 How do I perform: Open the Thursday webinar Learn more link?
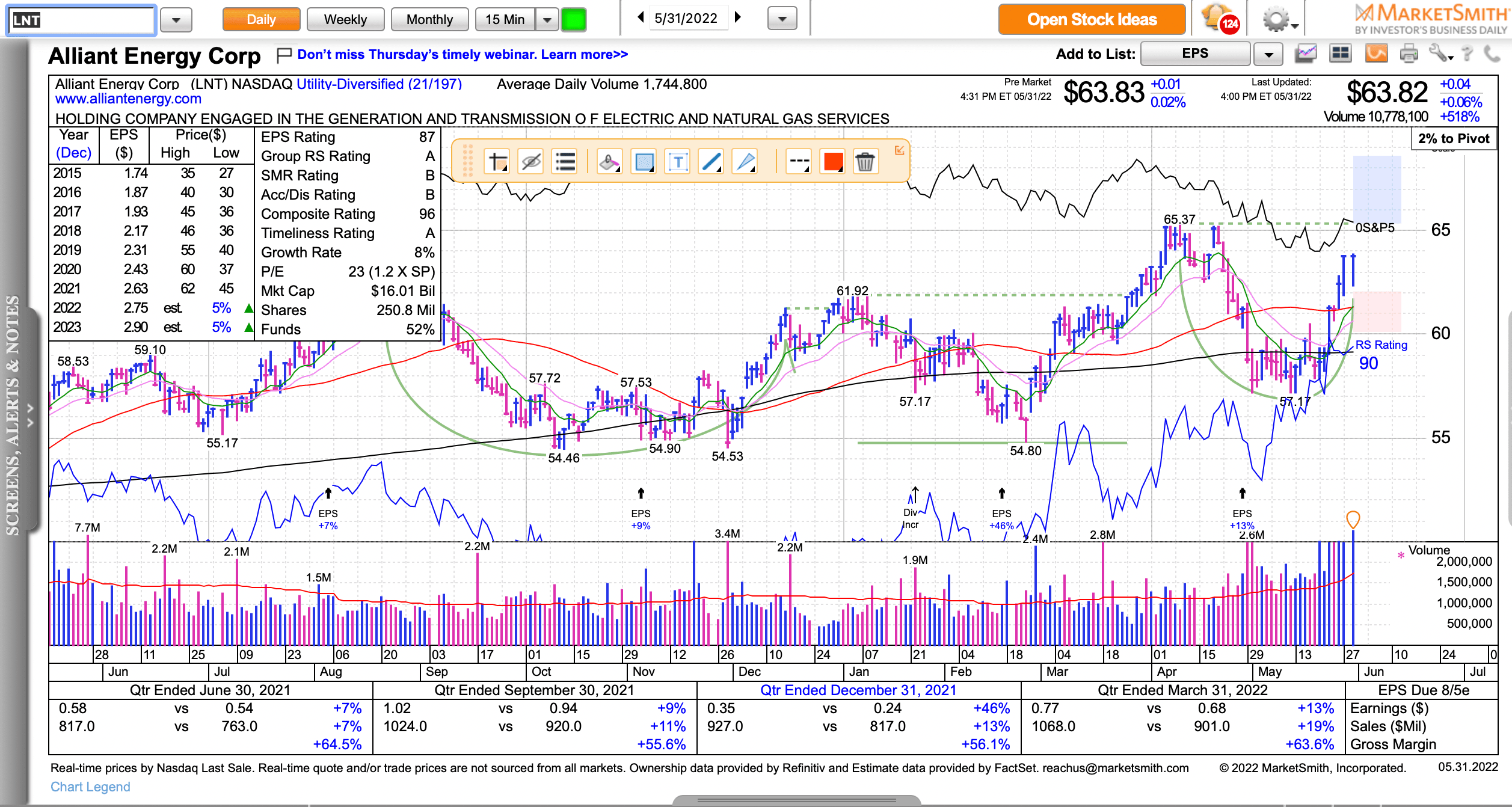point(463,55)
